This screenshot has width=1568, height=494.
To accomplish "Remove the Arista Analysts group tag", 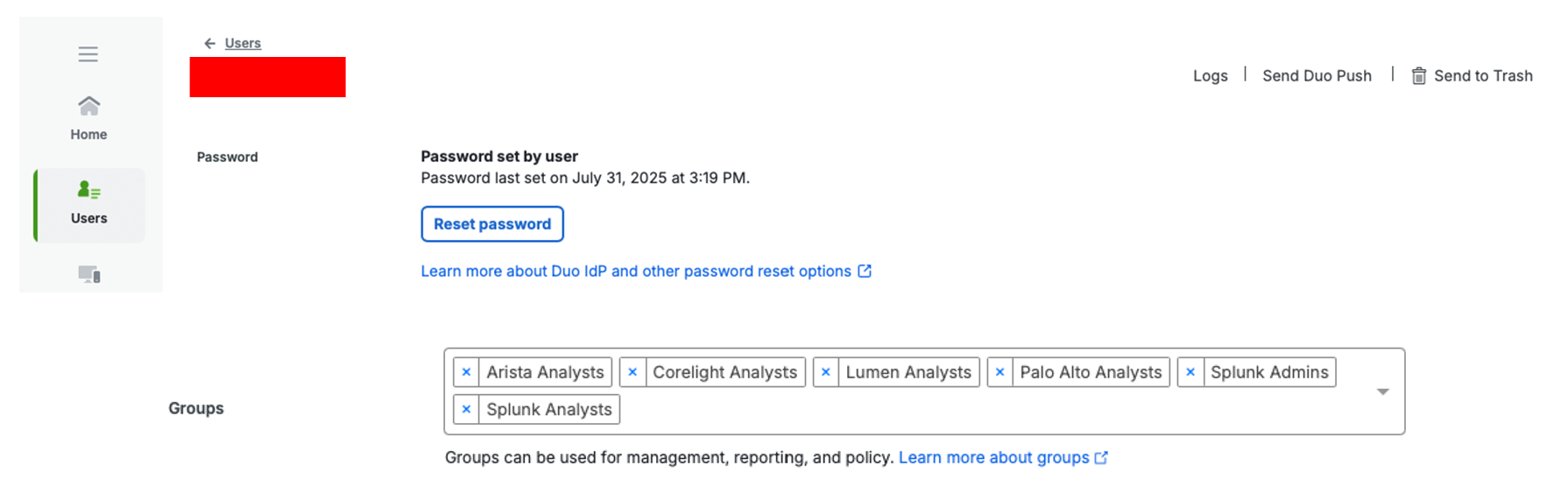I will click(x=466, y=372).
